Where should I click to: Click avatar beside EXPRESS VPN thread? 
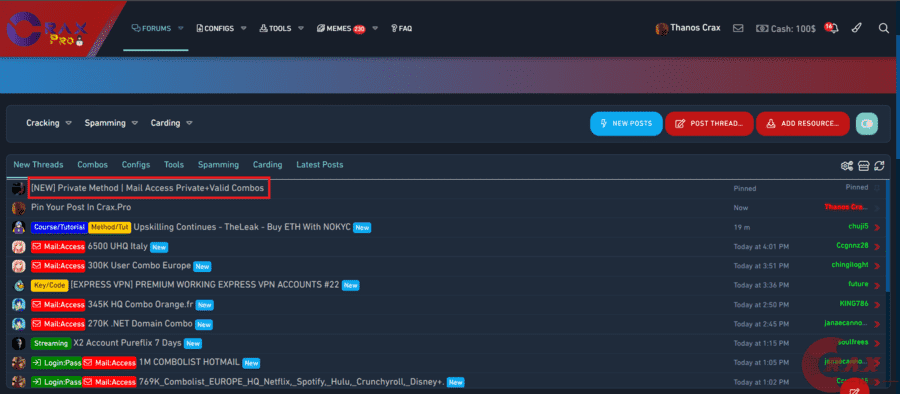click(18, 285)
